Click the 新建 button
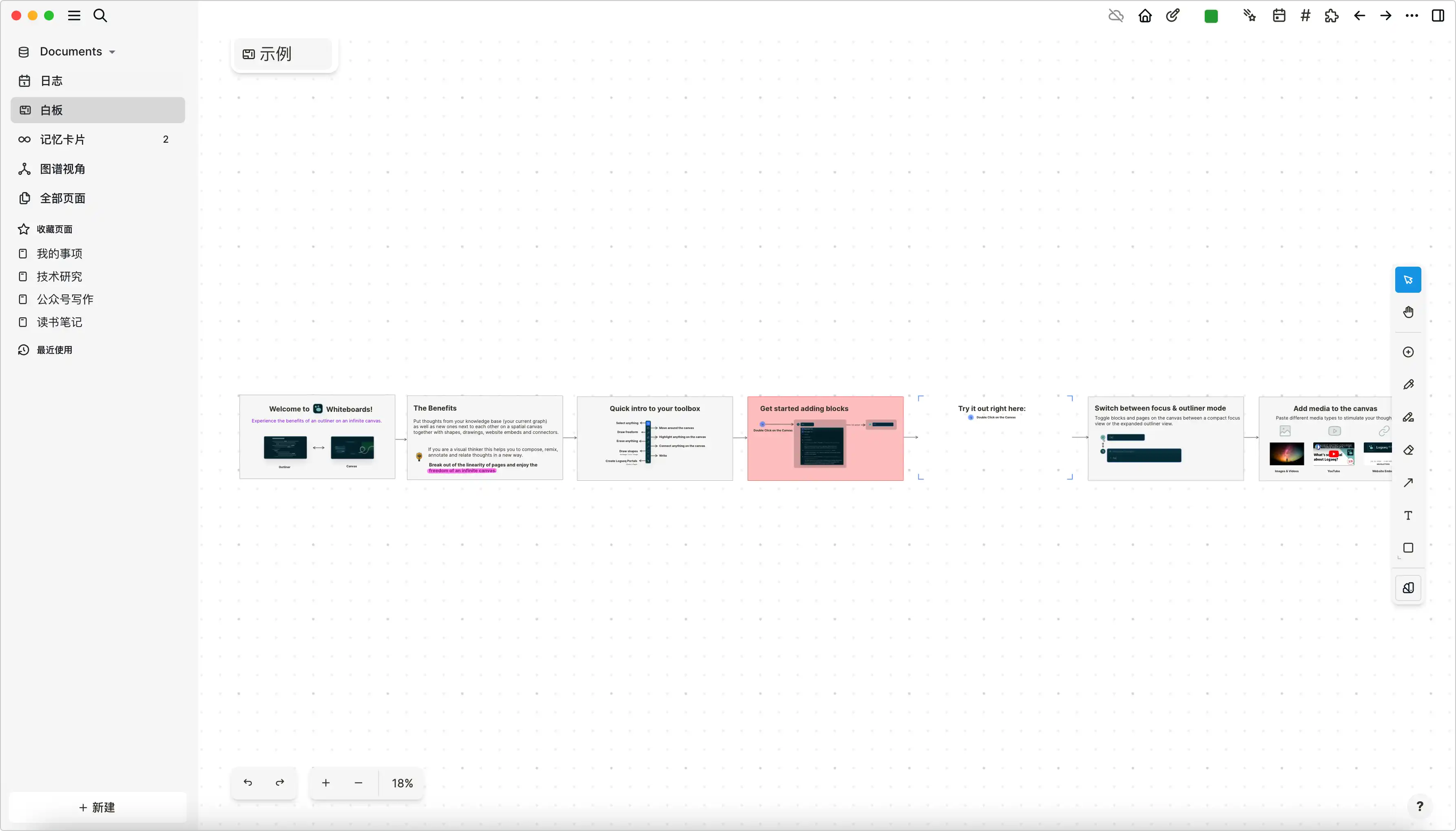 97,807
